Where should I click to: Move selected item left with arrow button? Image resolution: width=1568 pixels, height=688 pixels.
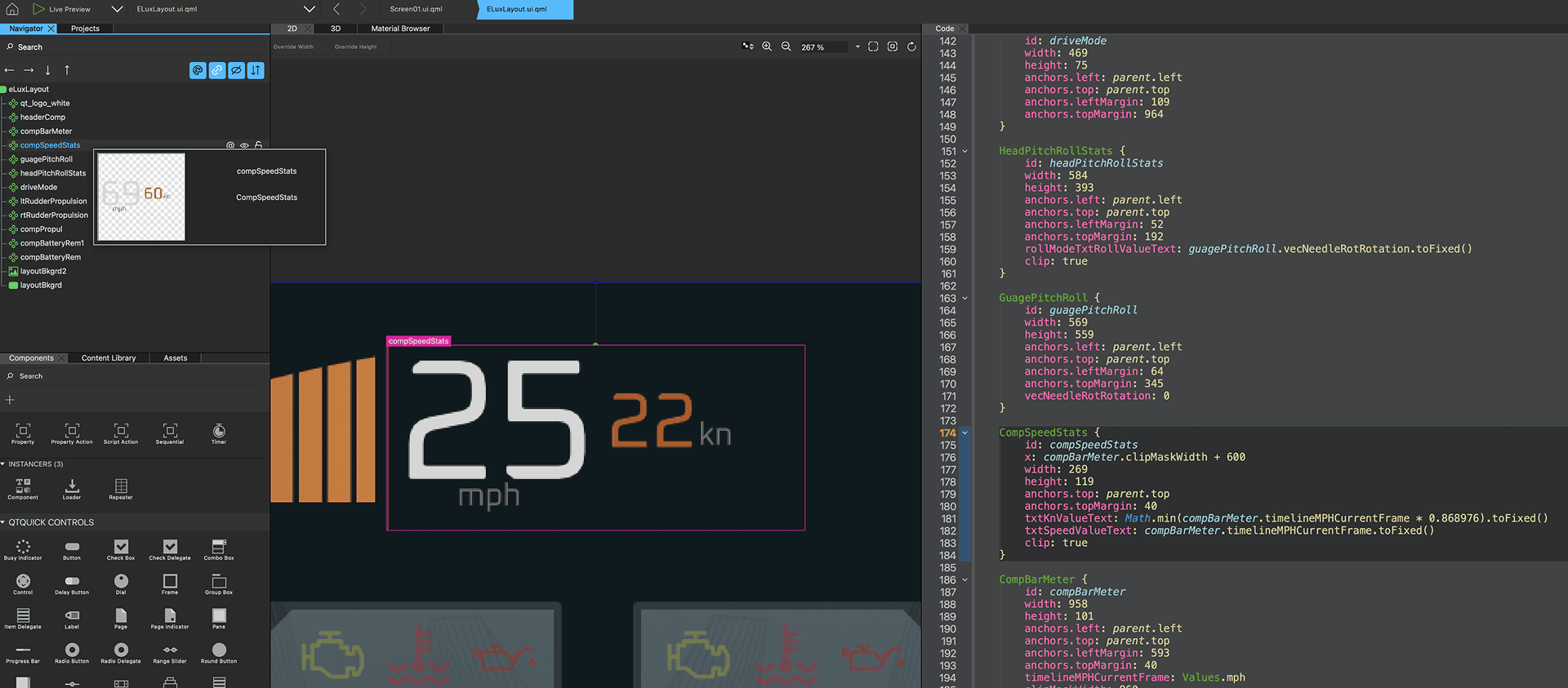10,70
